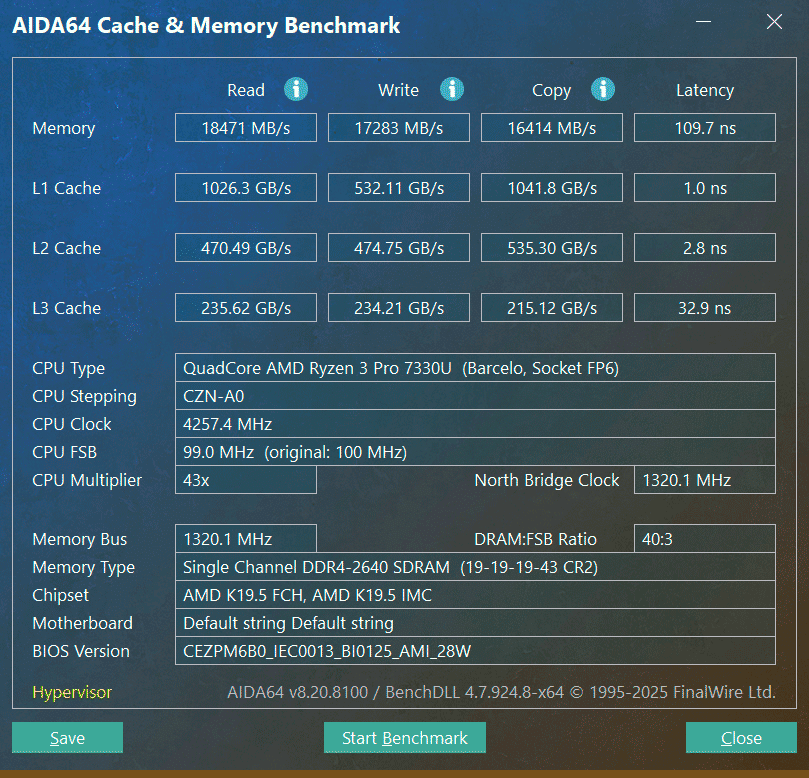Select L1 Cache read 1026.3 GB/s
809x778 pixels.
(246, 187)
